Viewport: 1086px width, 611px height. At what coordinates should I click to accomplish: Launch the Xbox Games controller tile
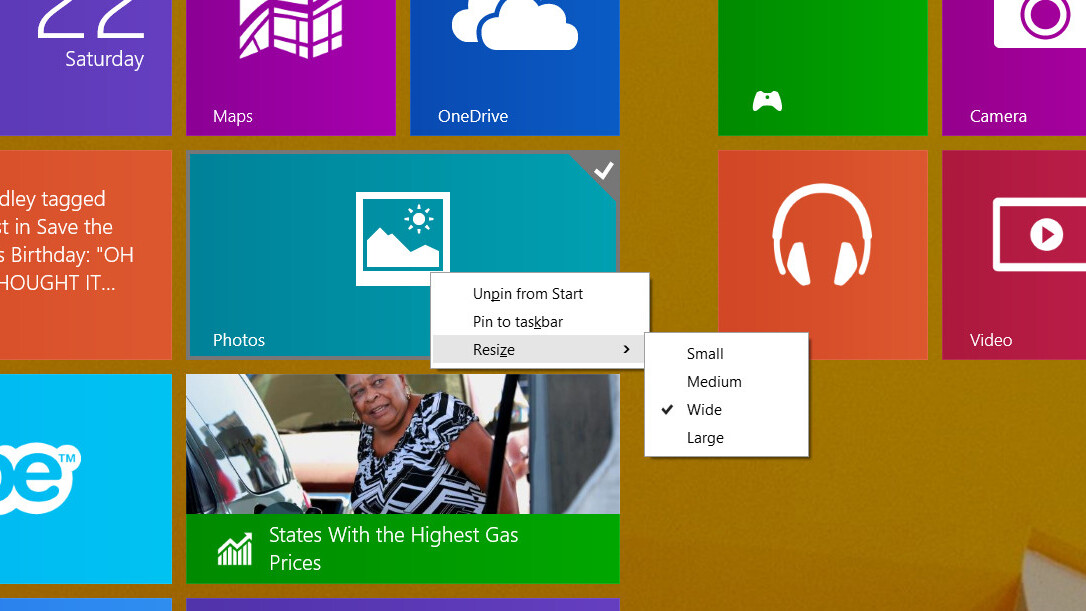(x=767, y=100)
